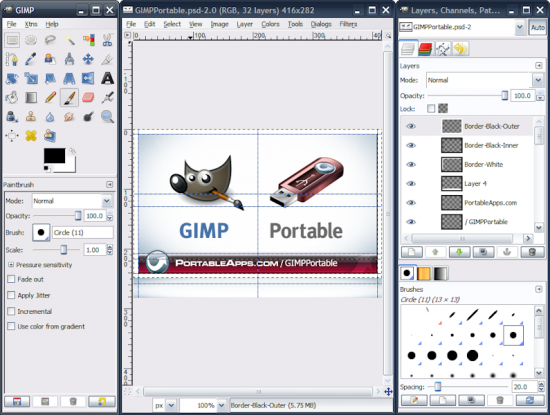Select the Free Select lasso tool
Viewport: 550px width, 415px height.
click(x=50, y=40)
